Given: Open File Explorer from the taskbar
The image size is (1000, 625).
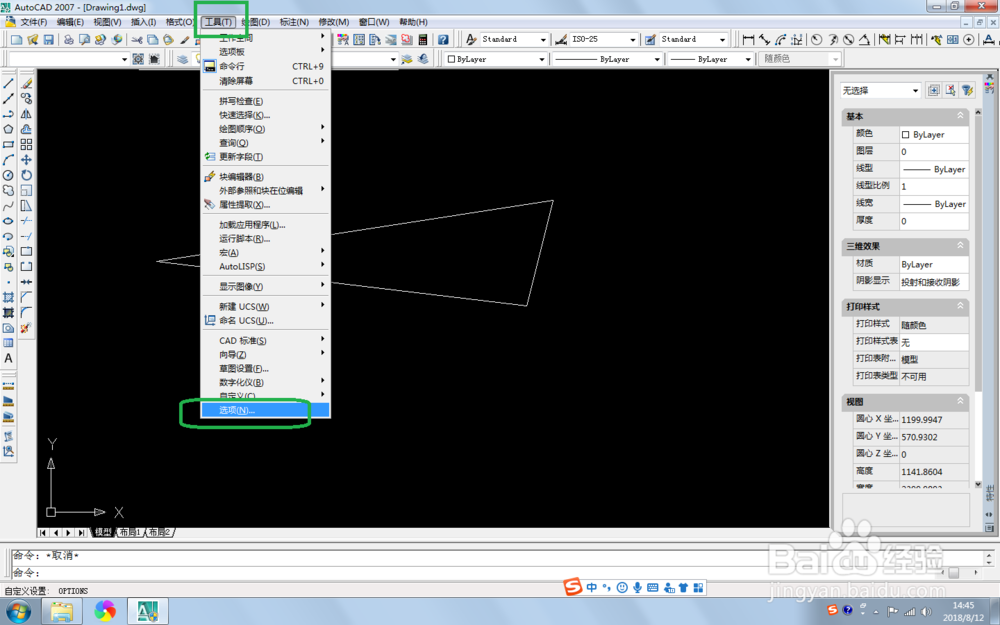Looking at the screenshot, I should click(62, 611).
